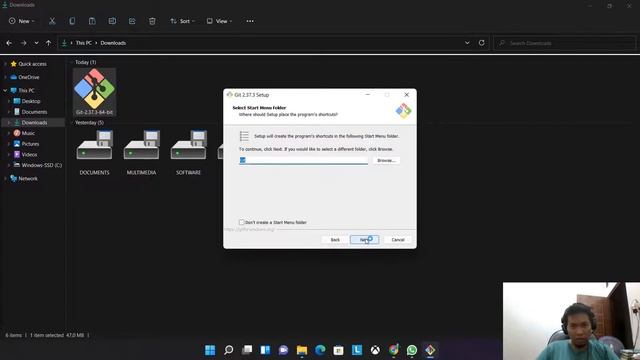Screen dimensions: 640x360
Task: Go forward with the Explorer forward arrow
Action: click(x=23, y=43)
